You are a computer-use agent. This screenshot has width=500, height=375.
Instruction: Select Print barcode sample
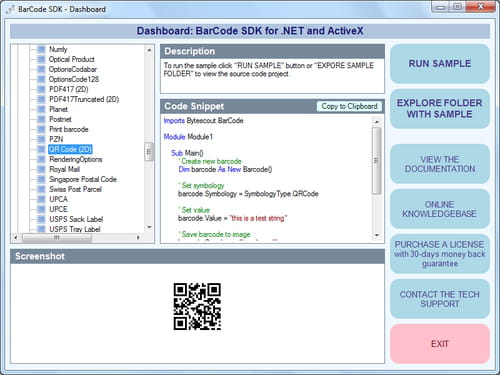tap(69, 129)
